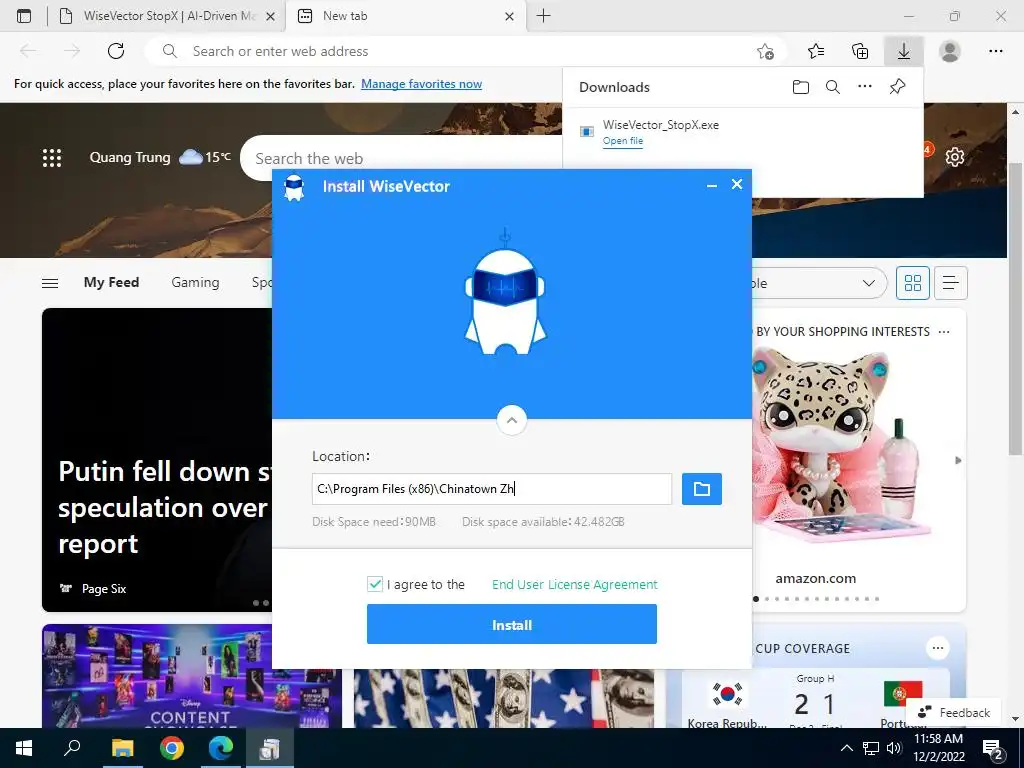Open Windows Start menu
The width and height of the screenshot is (1024, 768).
(x=24, y=748)
